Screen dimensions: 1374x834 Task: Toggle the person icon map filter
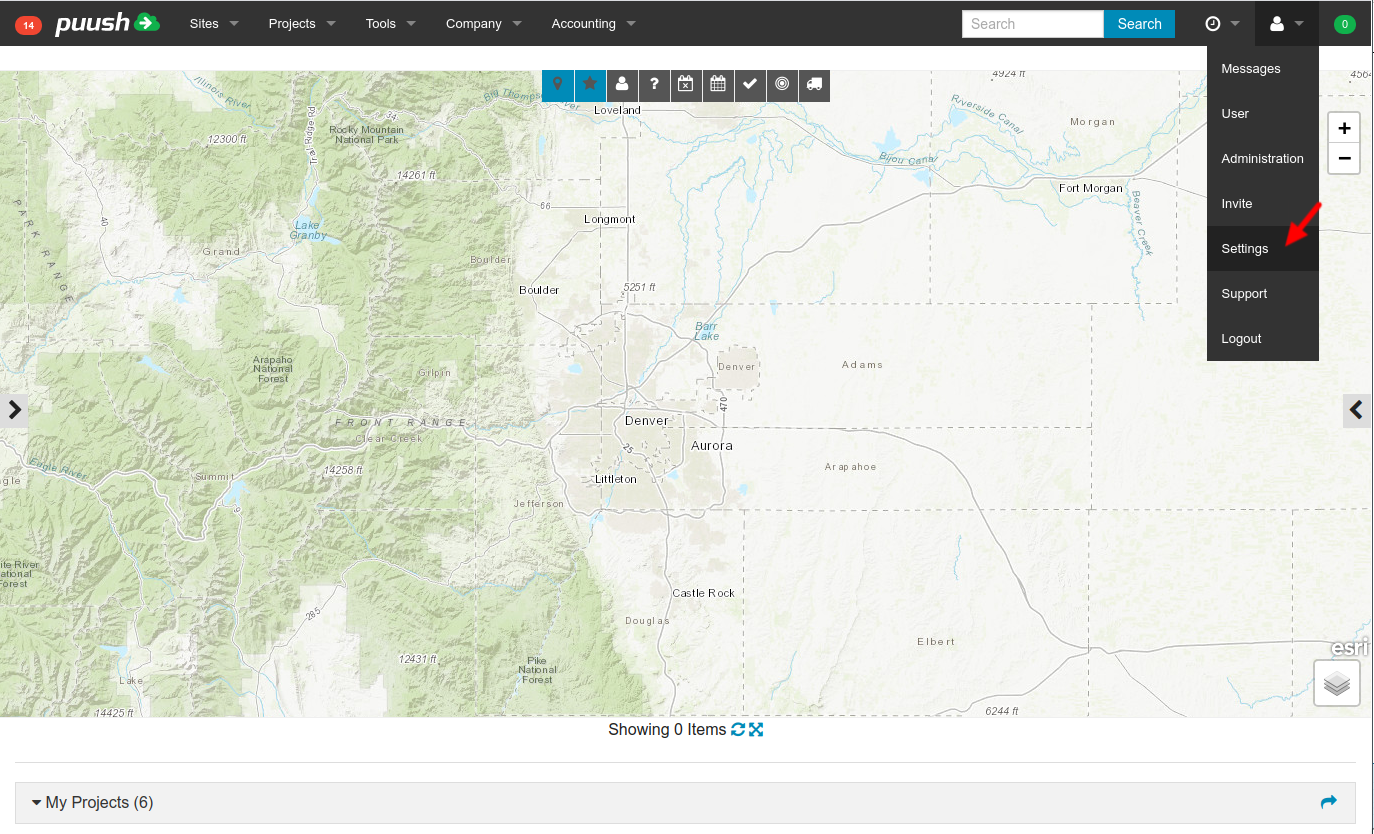point(622,85)
